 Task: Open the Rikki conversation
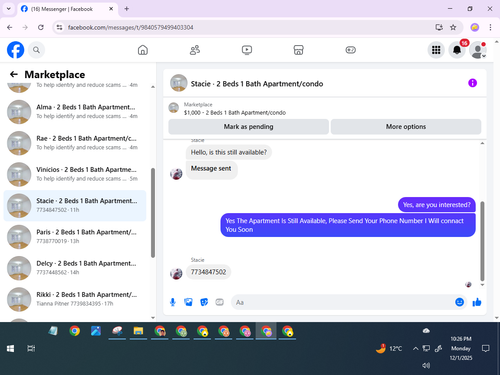click(75, 299)
